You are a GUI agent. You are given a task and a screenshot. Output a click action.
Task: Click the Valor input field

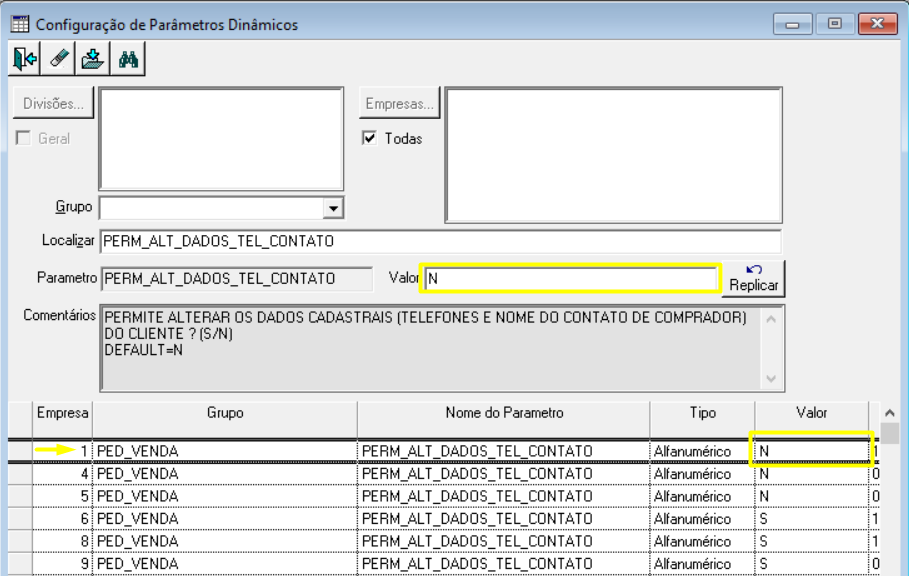[570, 279]
